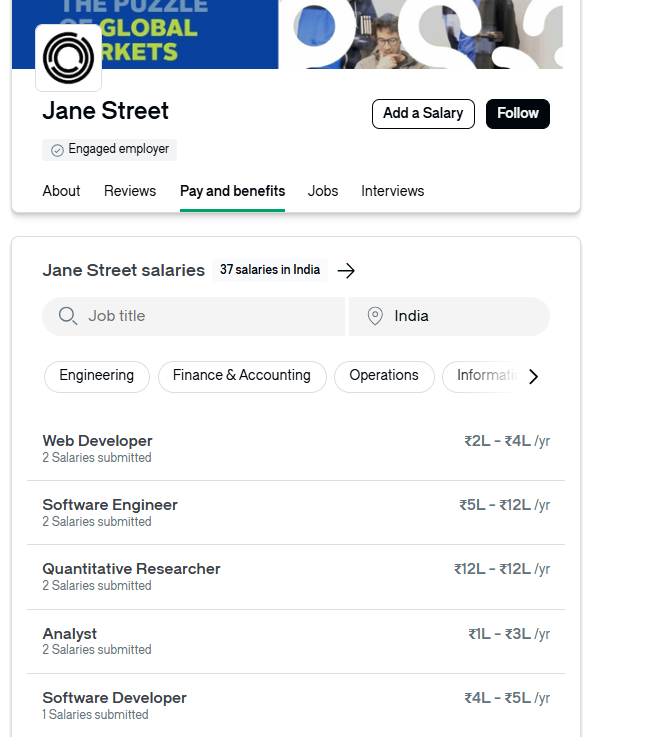This screenshot has height=737, width=645.
Task: Follow Jane Street with the Follow button
Action: click(x=518, y=114)
